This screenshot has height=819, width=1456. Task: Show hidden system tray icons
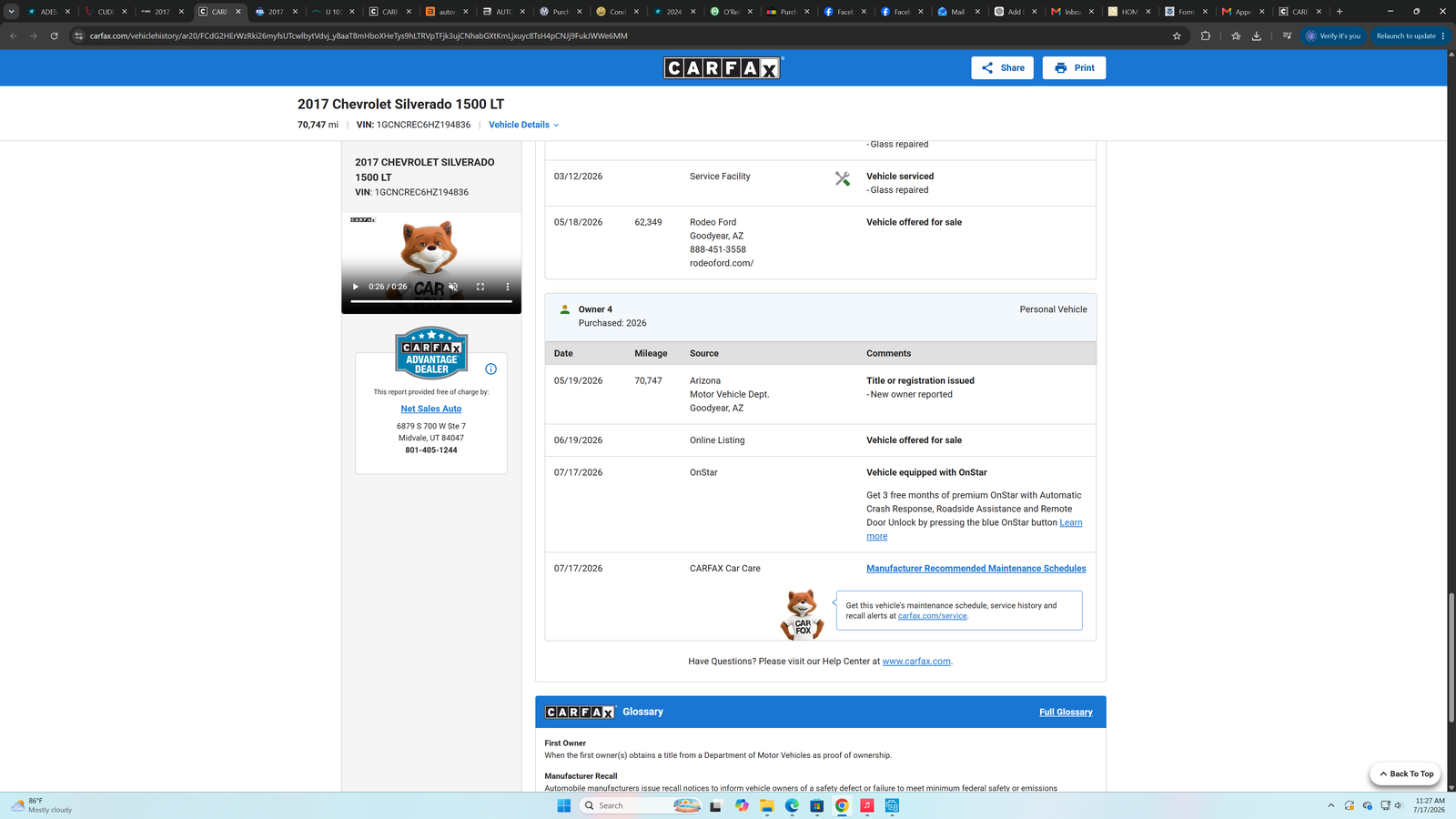[x=1330, y=805]
